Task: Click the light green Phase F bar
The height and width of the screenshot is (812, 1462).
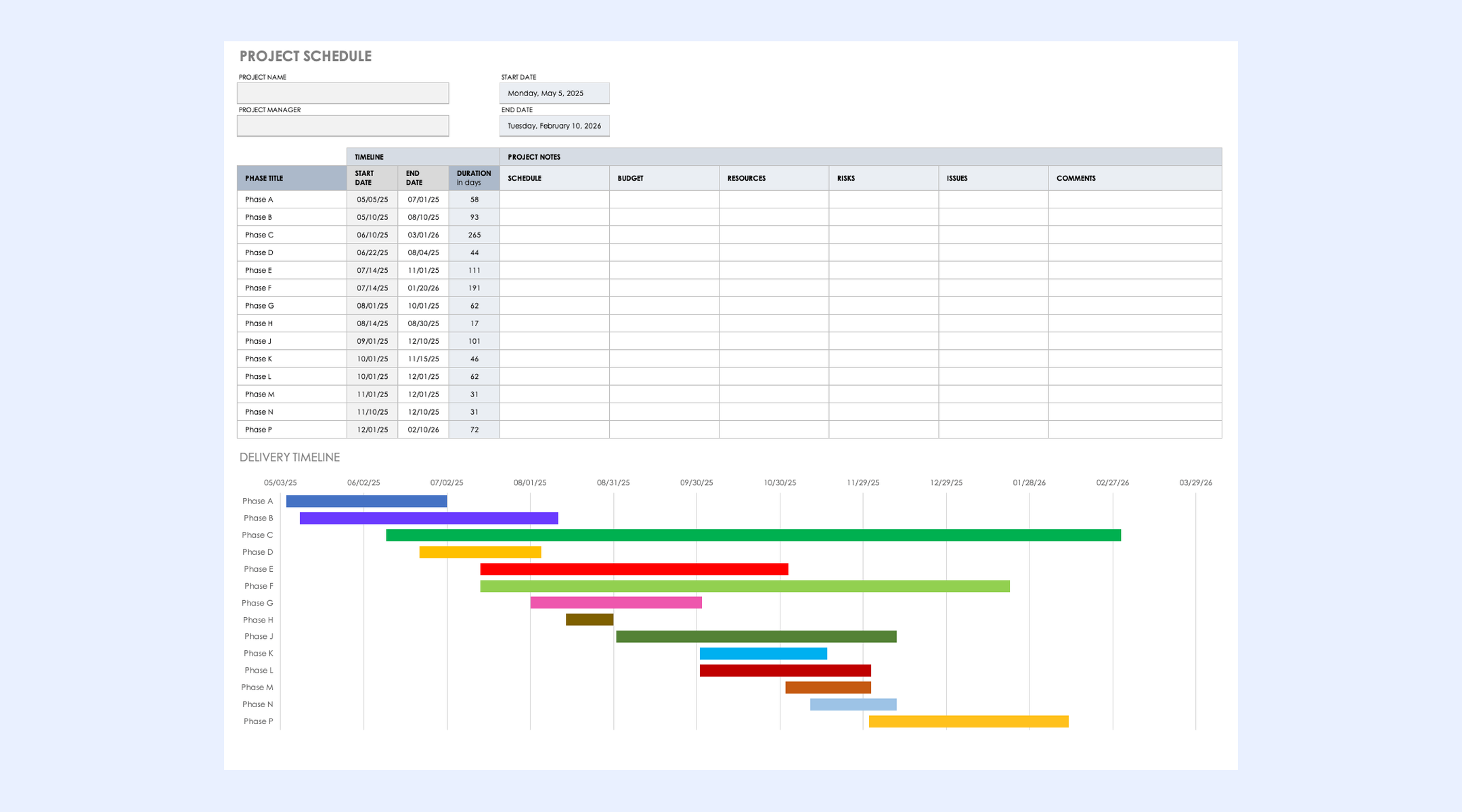Action: pyautogui.click(x=745, y=586)
